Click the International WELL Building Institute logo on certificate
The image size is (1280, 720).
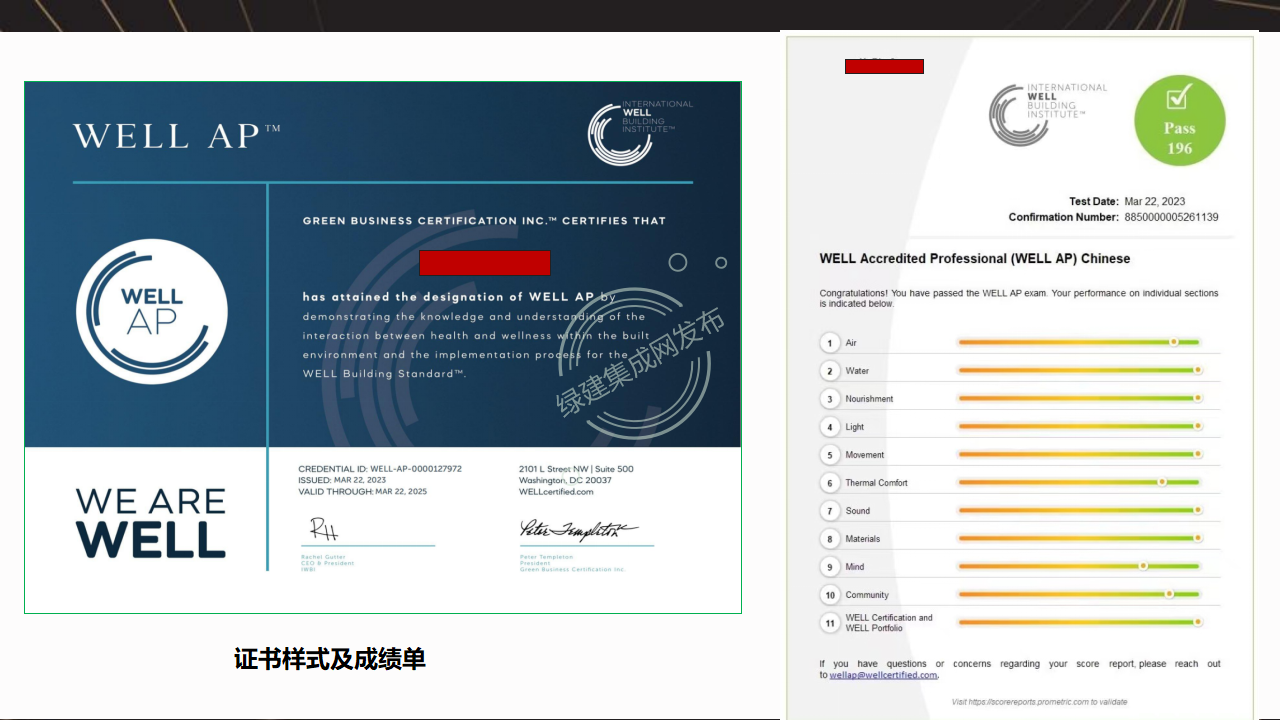[640, 132]
